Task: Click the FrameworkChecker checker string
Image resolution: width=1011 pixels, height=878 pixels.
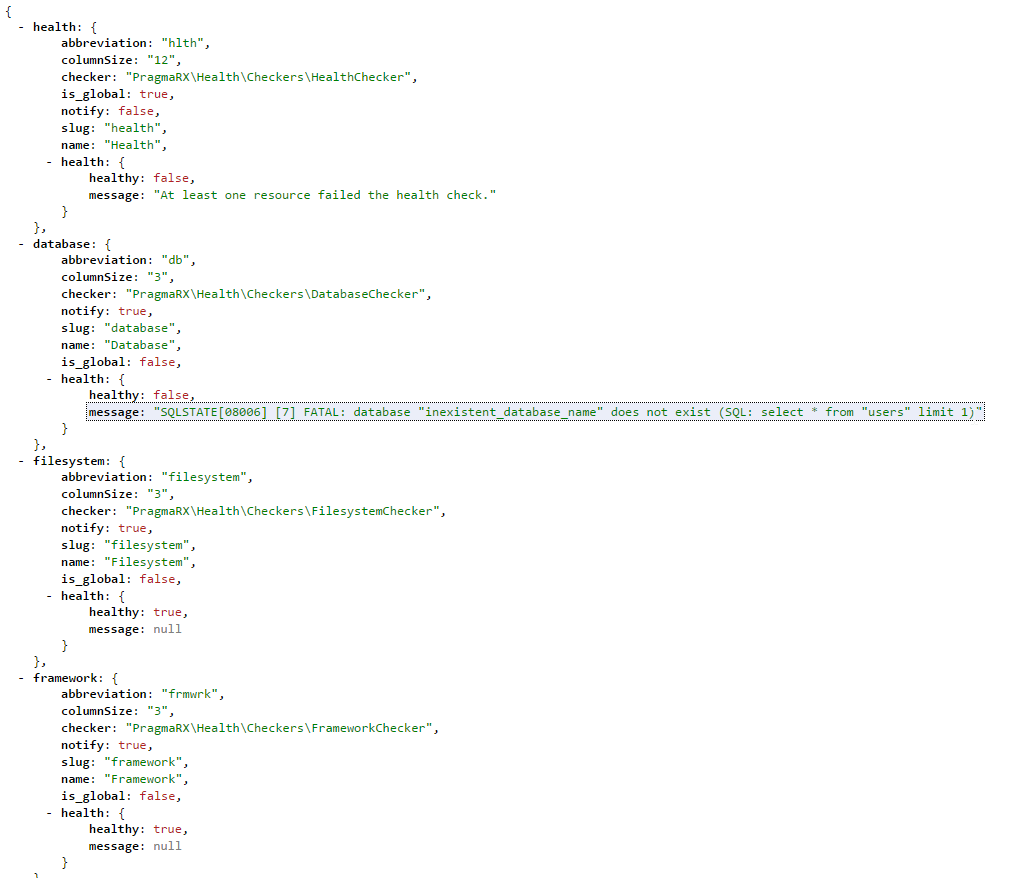Action: (x=279, y=728)
